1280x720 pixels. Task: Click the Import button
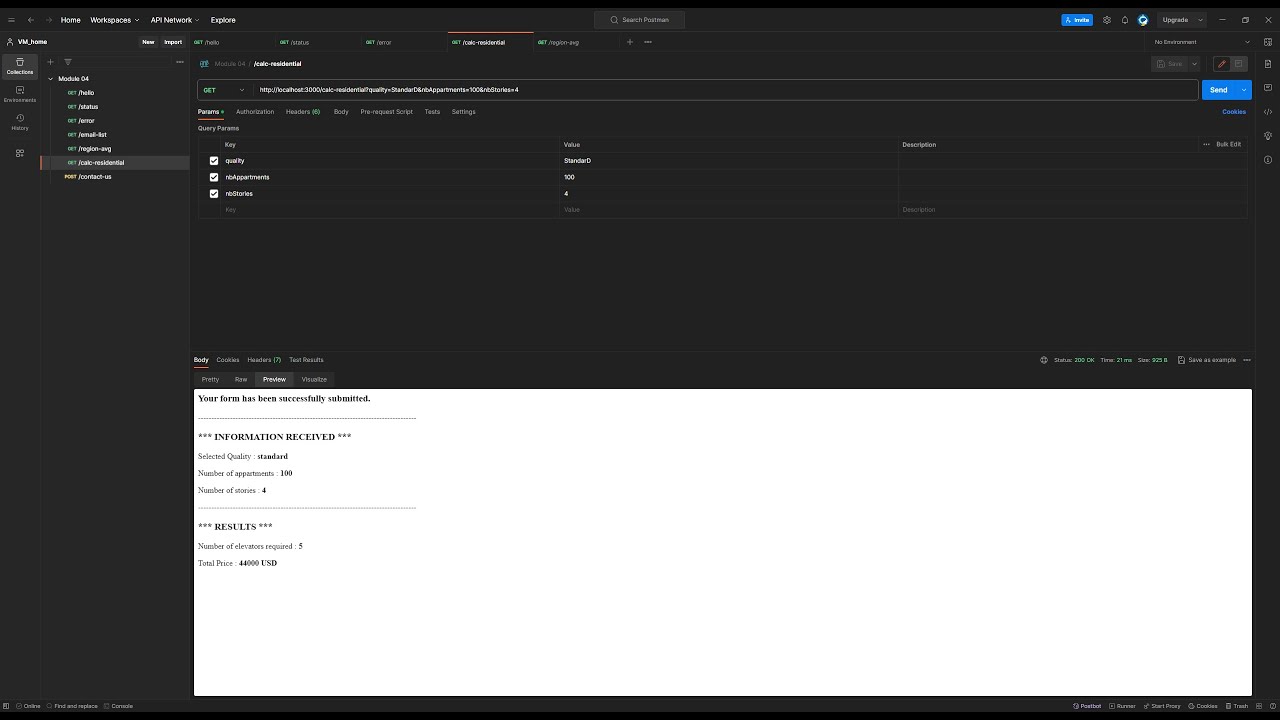coord(173,42)
